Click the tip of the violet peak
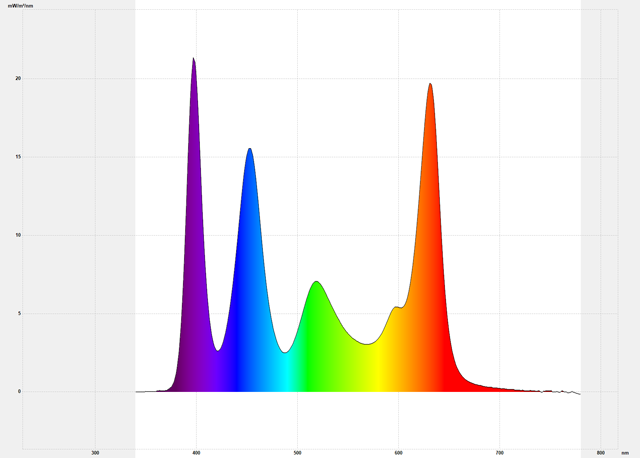This screenshot has width=640, height=458. pos(193,58)
